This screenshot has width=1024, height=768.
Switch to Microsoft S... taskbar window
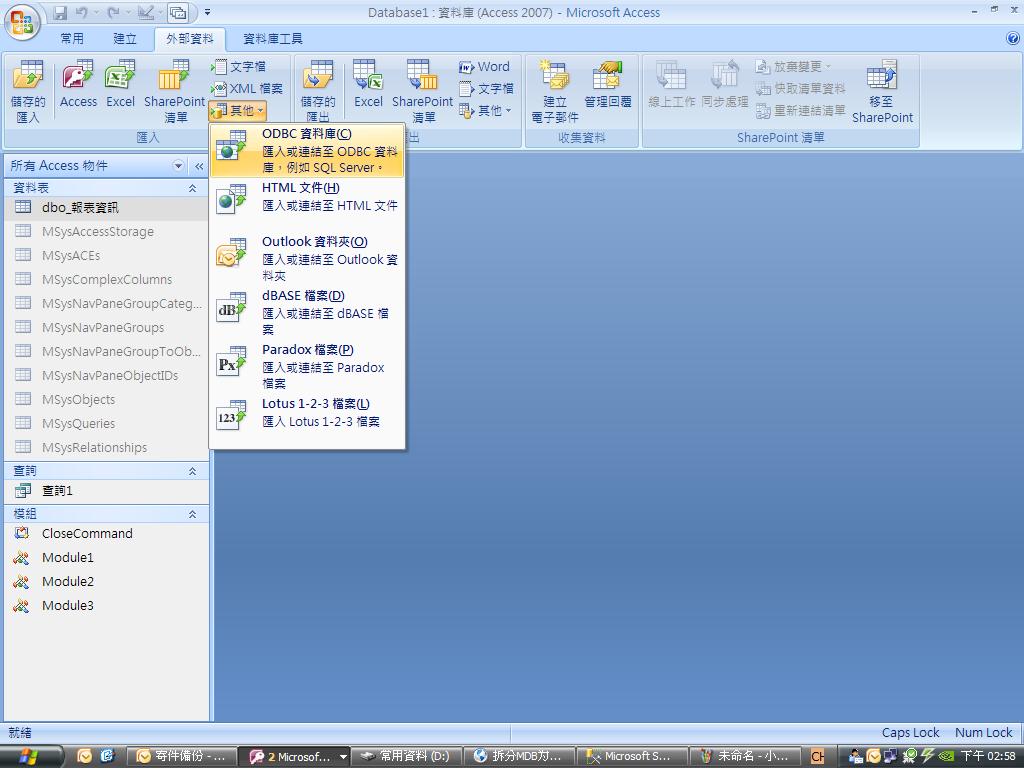point(632,756)
